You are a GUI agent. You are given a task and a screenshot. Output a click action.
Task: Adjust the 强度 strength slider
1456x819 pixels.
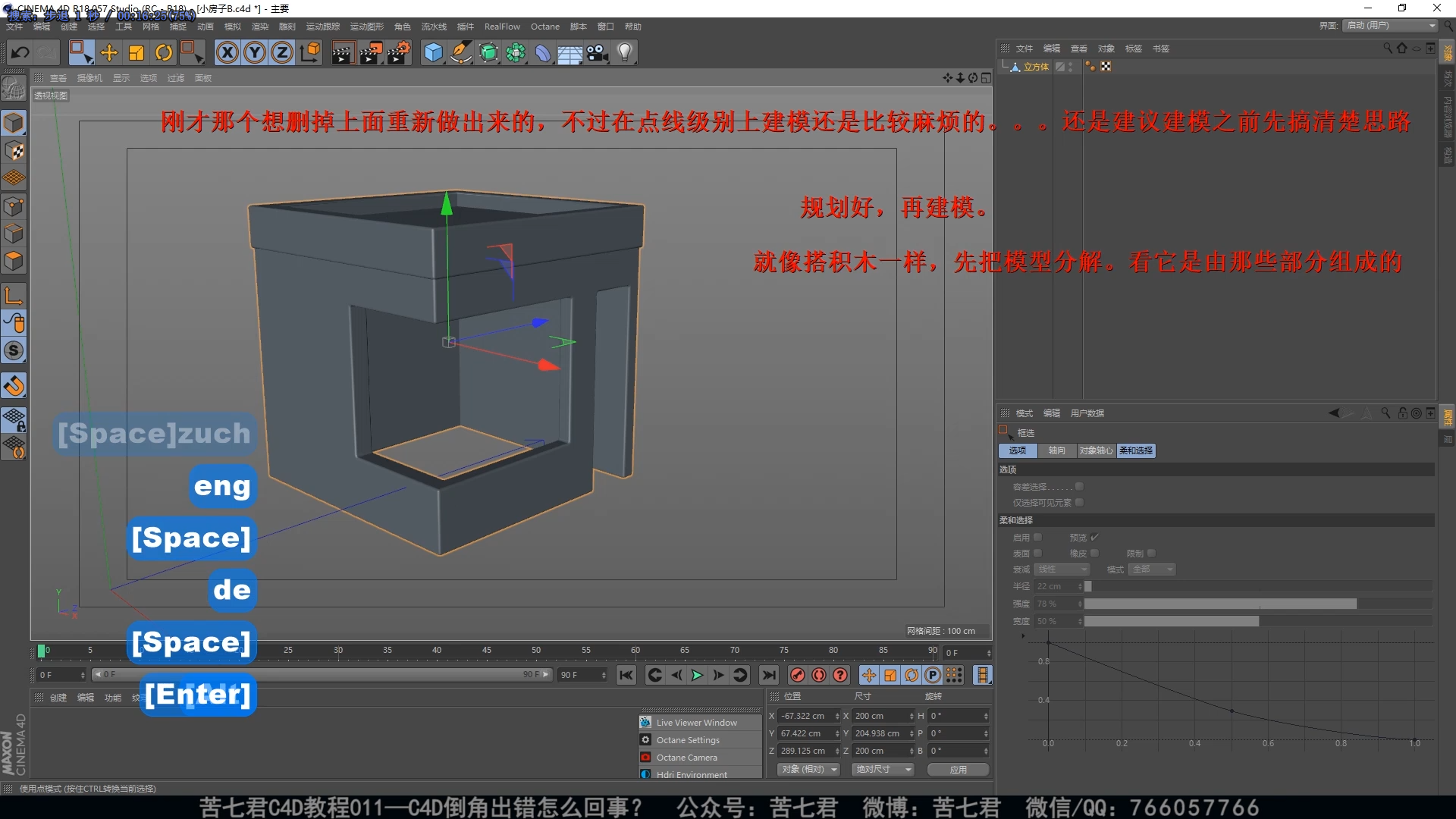[1258, 604]
